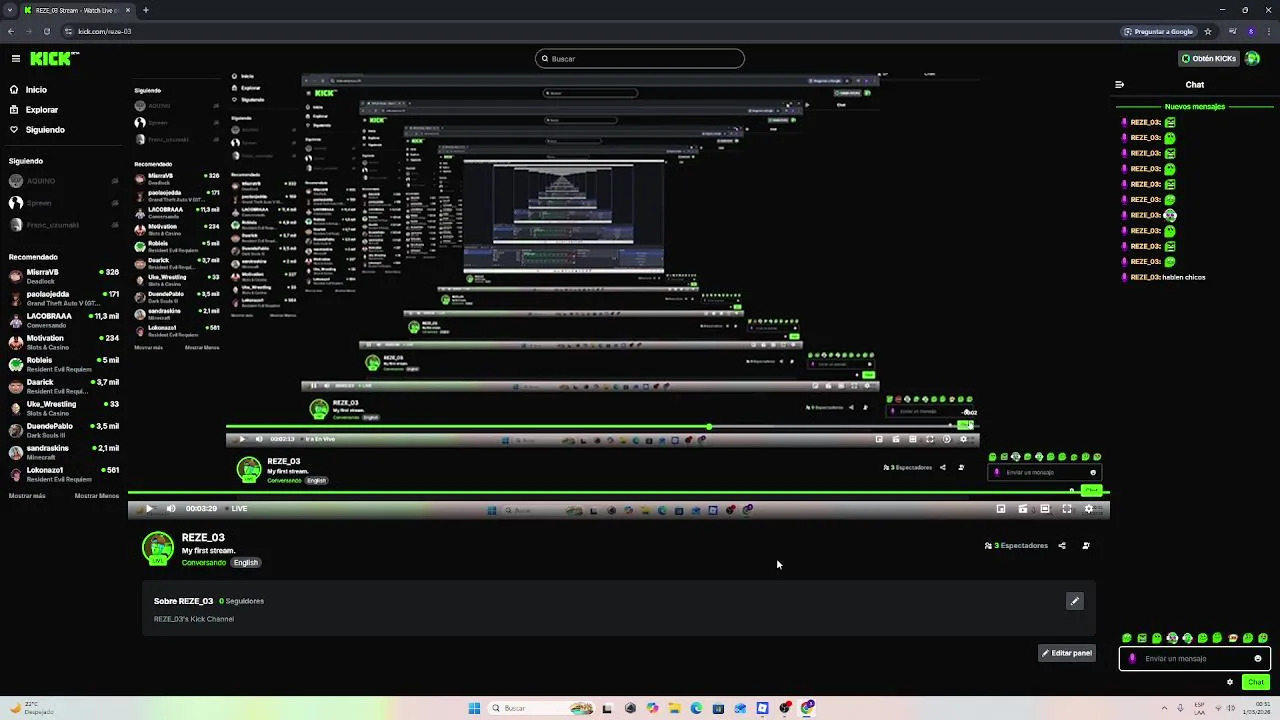Toggle theater mode in the player
Viewport: 1280px width, 720px height.
coord(1045,509)
